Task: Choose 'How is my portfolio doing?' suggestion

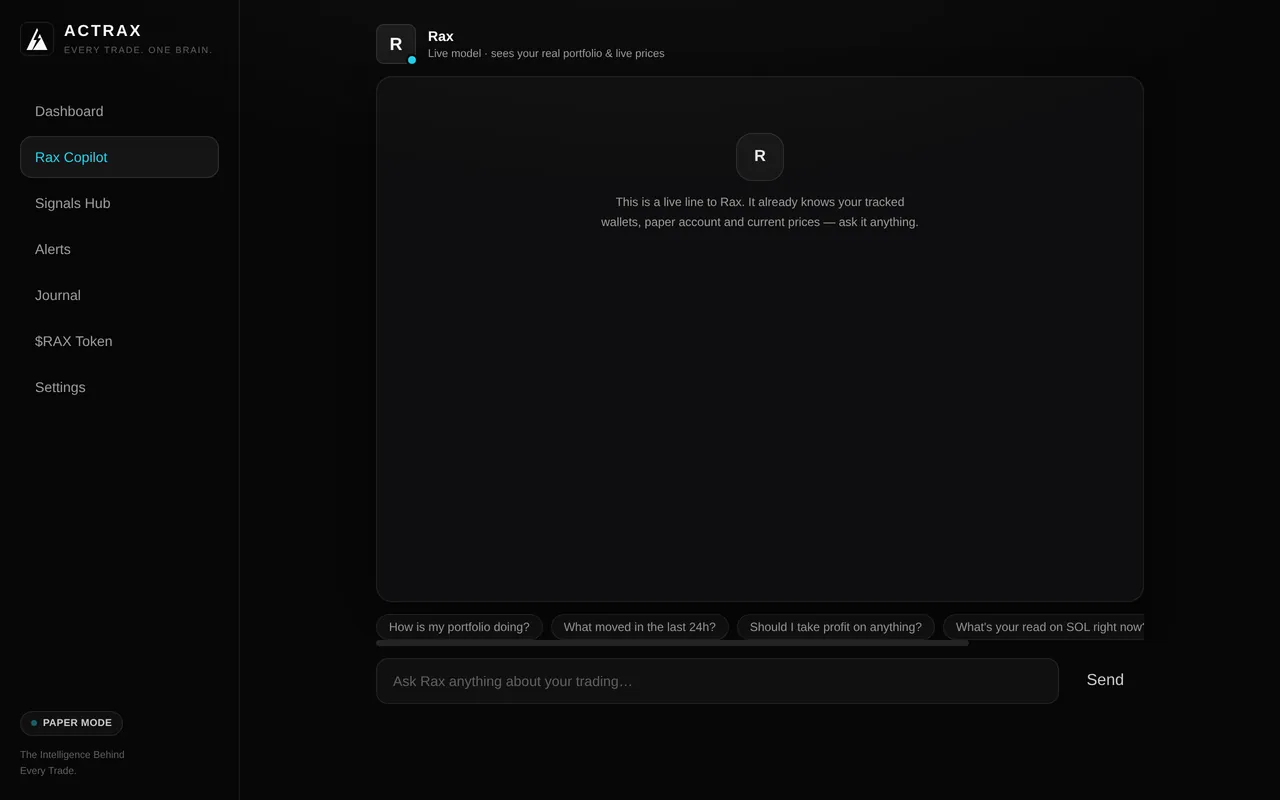Action: (x=459, y=627)
